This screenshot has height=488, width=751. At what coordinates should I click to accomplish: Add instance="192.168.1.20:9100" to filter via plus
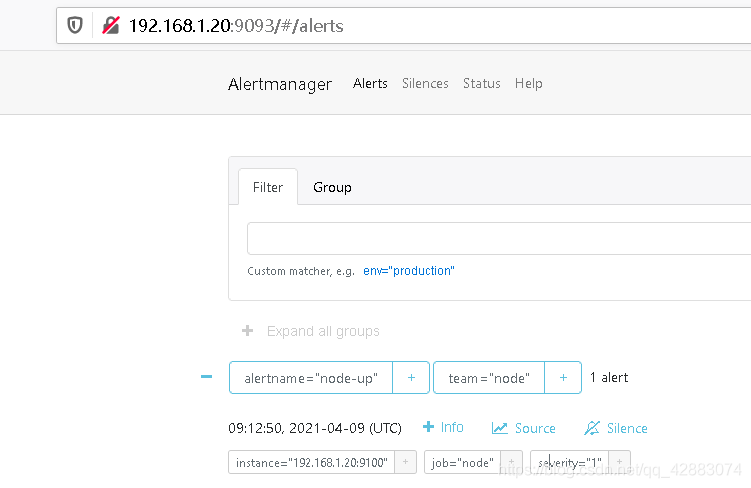[406, 462]
